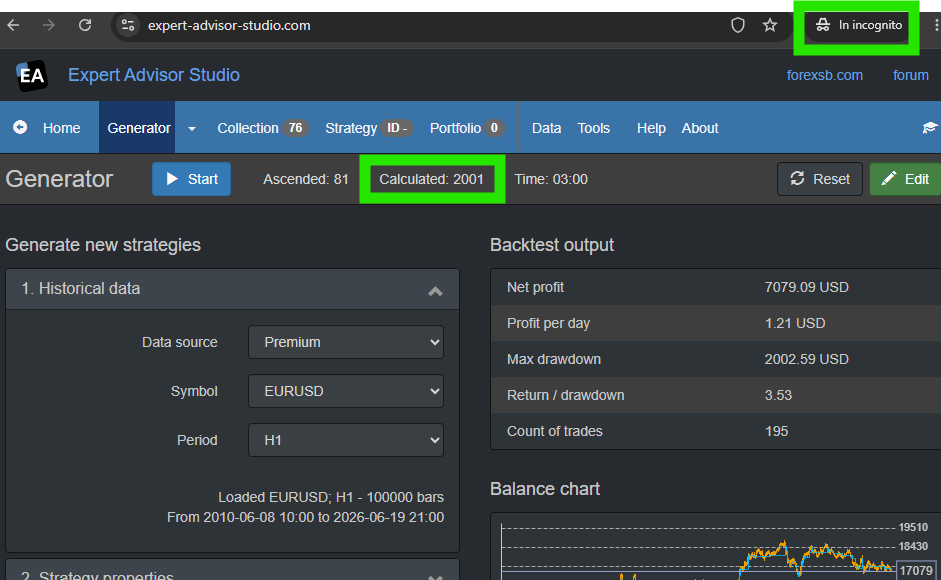Open the Collection tab
The image size is (941, 580).
tap(262, 128)
